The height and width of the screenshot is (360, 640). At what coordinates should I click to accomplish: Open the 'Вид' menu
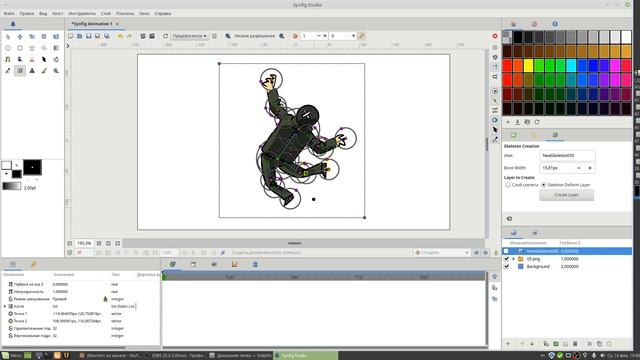pyautogui.click(x=43, y=13)
